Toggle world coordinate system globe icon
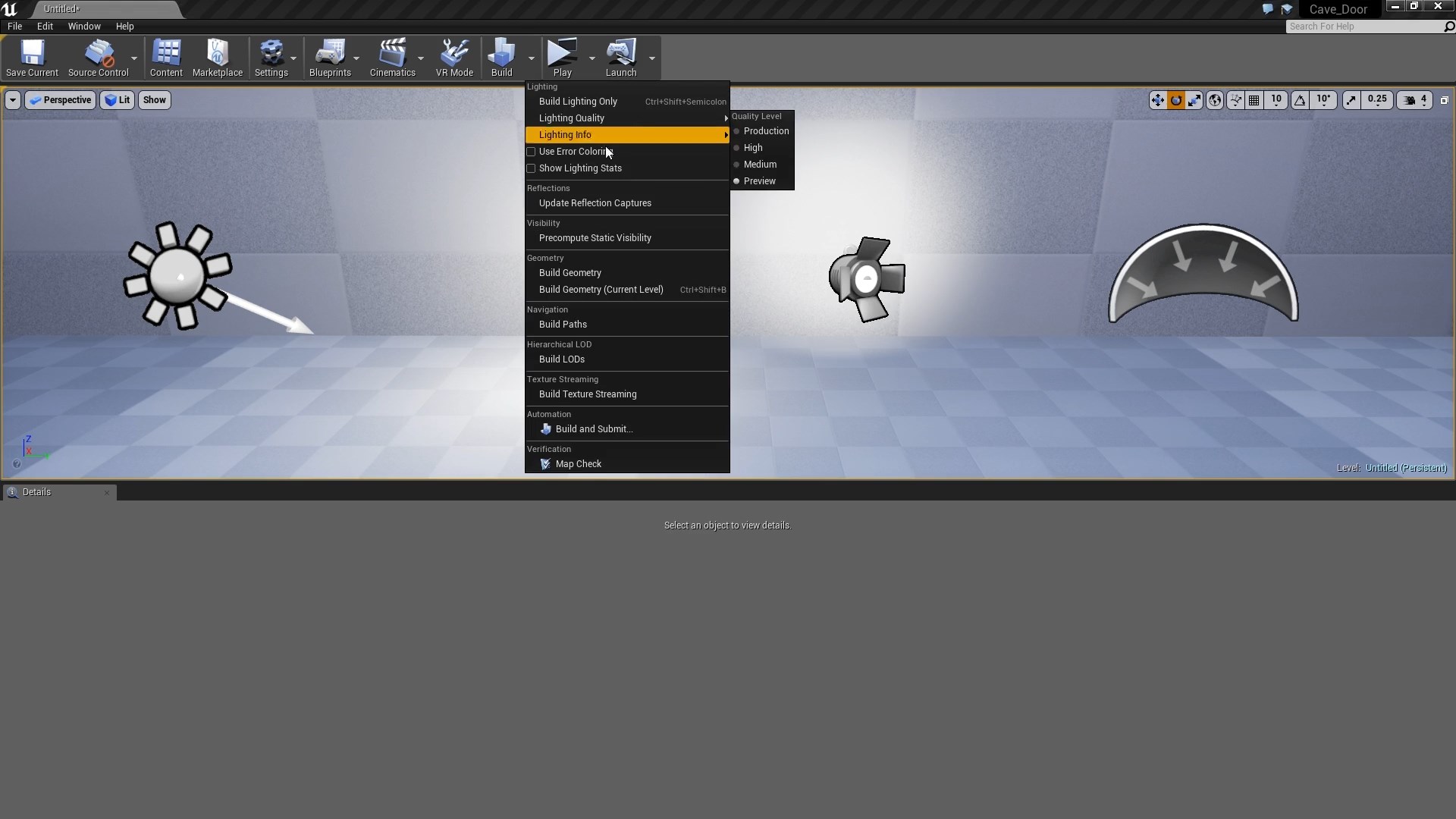Screen dimensions: 1456x819 (1215, 100)
